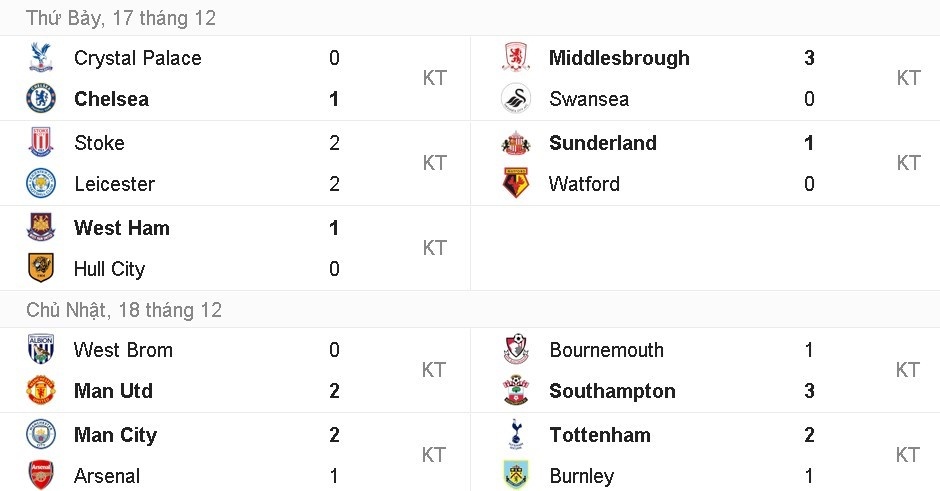The height and width of the screenshot is (491, 940).
Task: Open the West Ham team link
Action: click(122, 228)
